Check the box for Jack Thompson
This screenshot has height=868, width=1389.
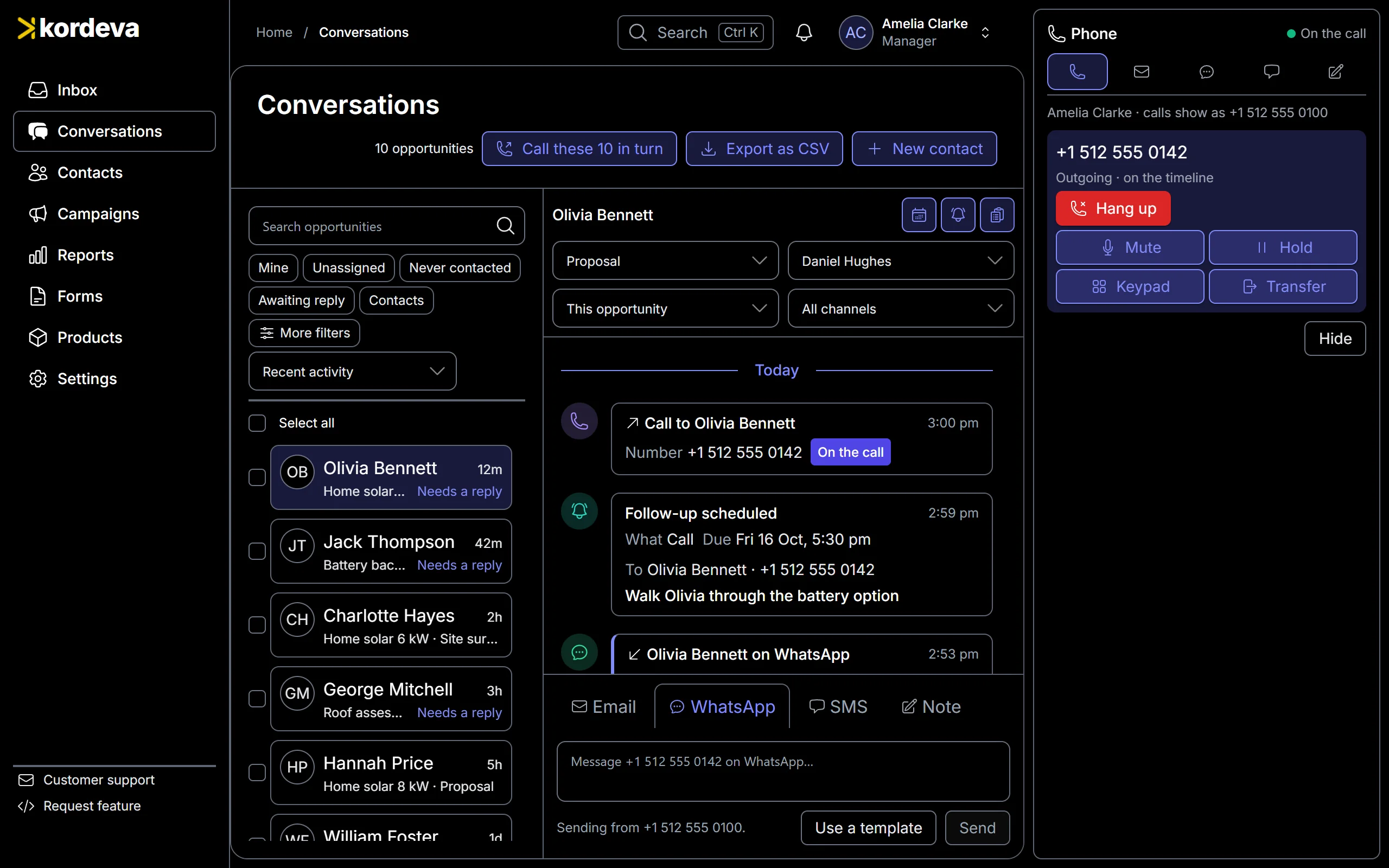coord(257,551)
